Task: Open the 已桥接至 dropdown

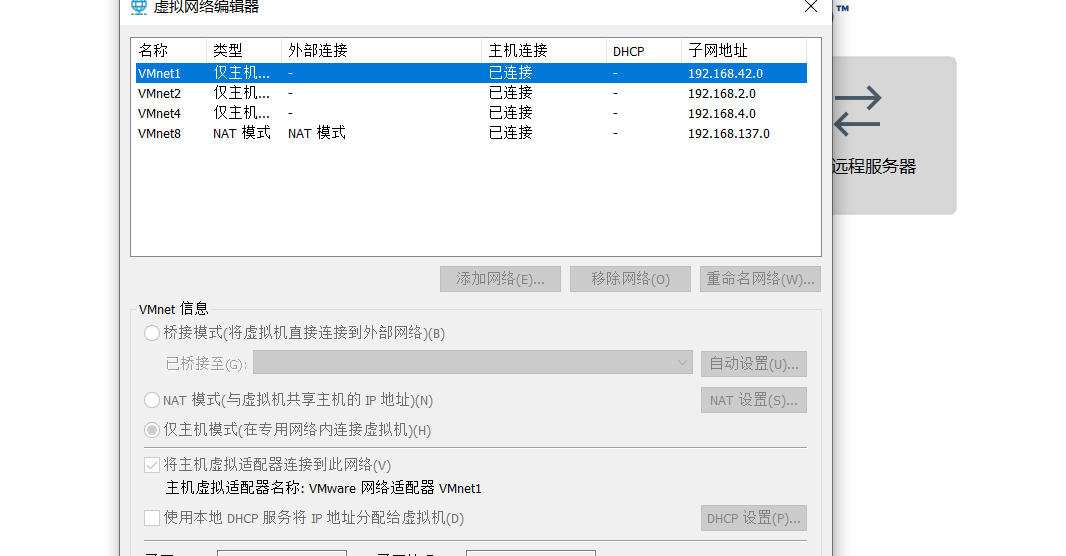Action: point(472,363)
